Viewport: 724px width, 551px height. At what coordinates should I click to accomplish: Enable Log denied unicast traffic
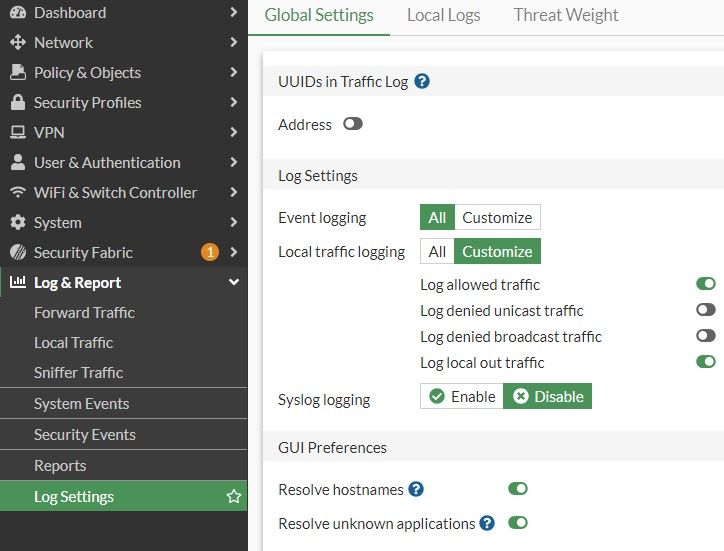tap(706, 311)
